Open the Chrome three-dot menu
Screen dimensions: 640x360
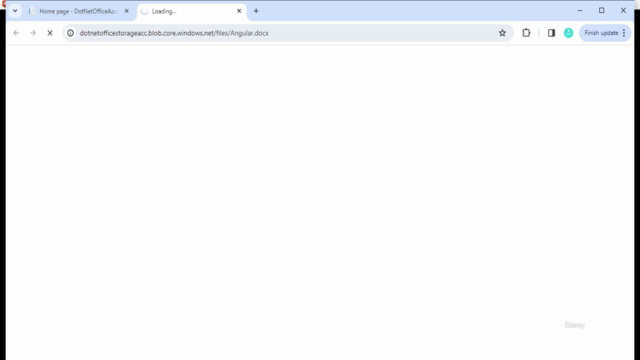(624, 33)
